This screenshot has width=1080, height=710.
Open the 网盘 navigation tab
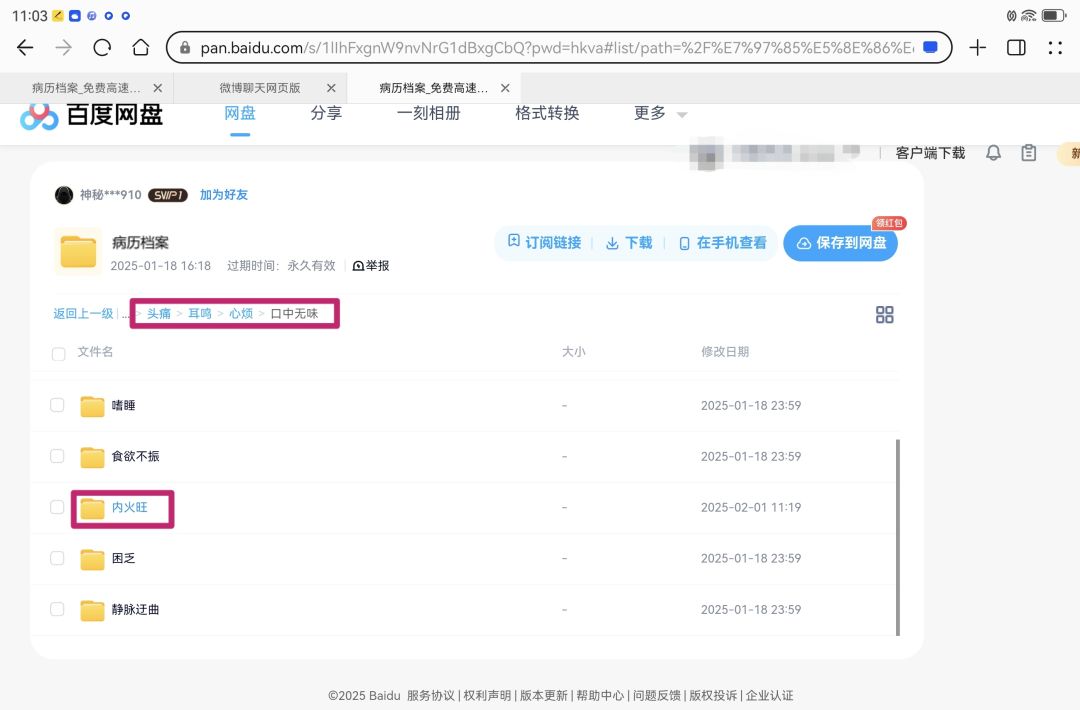tap(240, 113)
